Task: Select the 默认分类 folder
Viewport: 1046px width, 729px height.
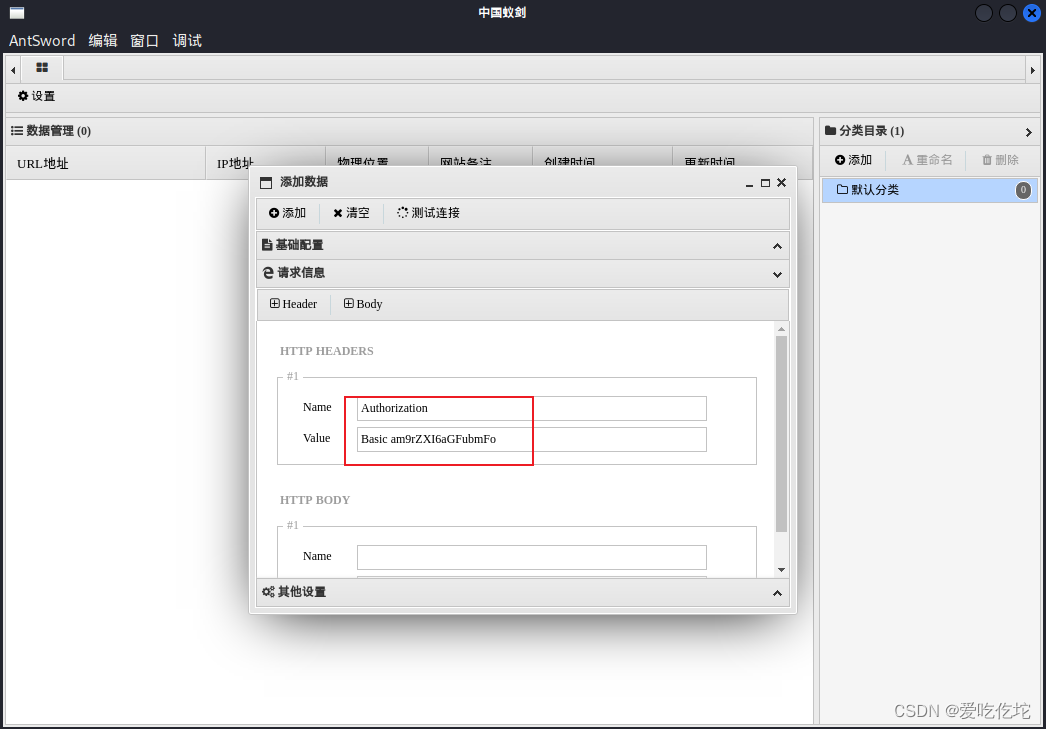Action: click(929, 190)
